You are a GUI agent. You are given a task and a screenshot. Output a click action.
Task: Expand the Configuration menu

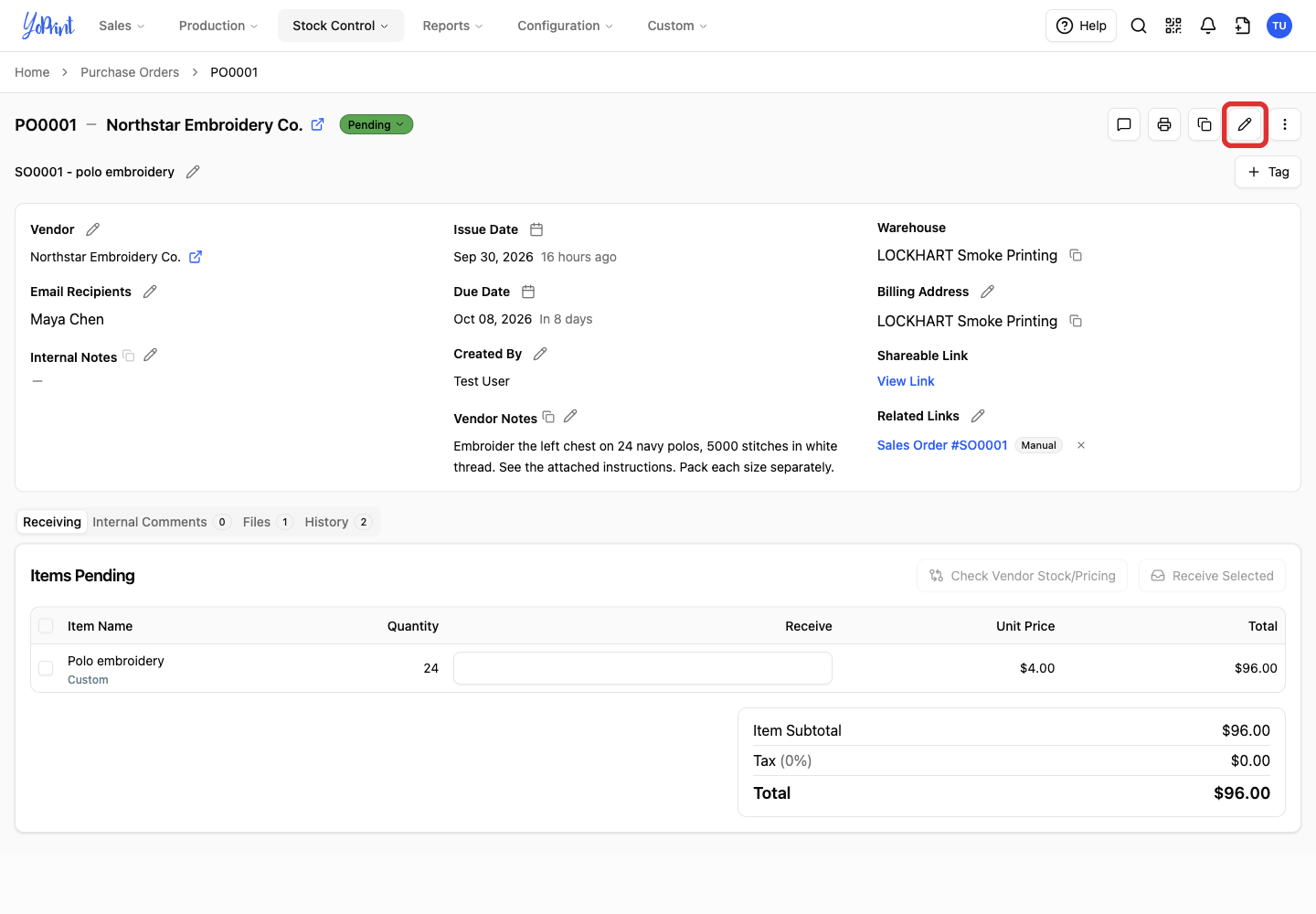pyautogui.click(x=565, y=26)
